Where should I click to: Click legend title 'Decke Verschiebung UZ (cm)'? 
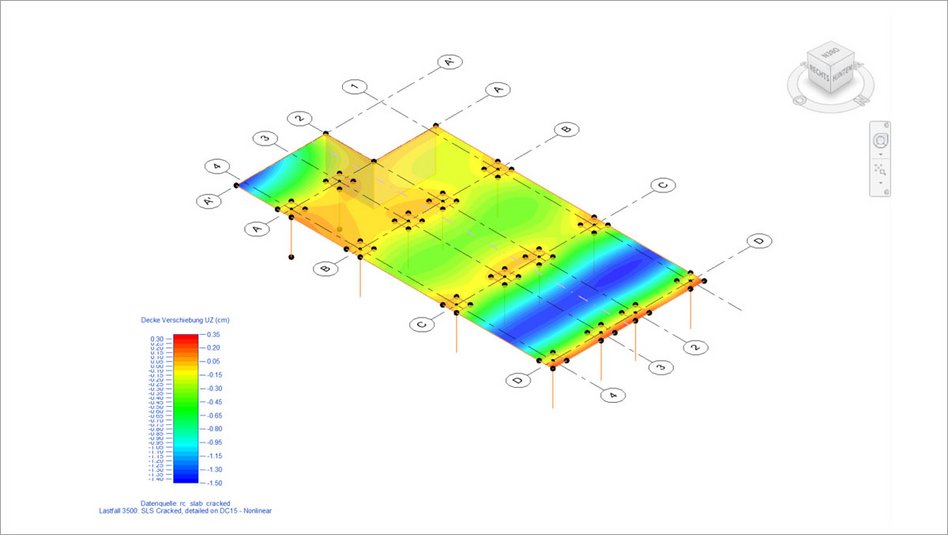point(185,320)
